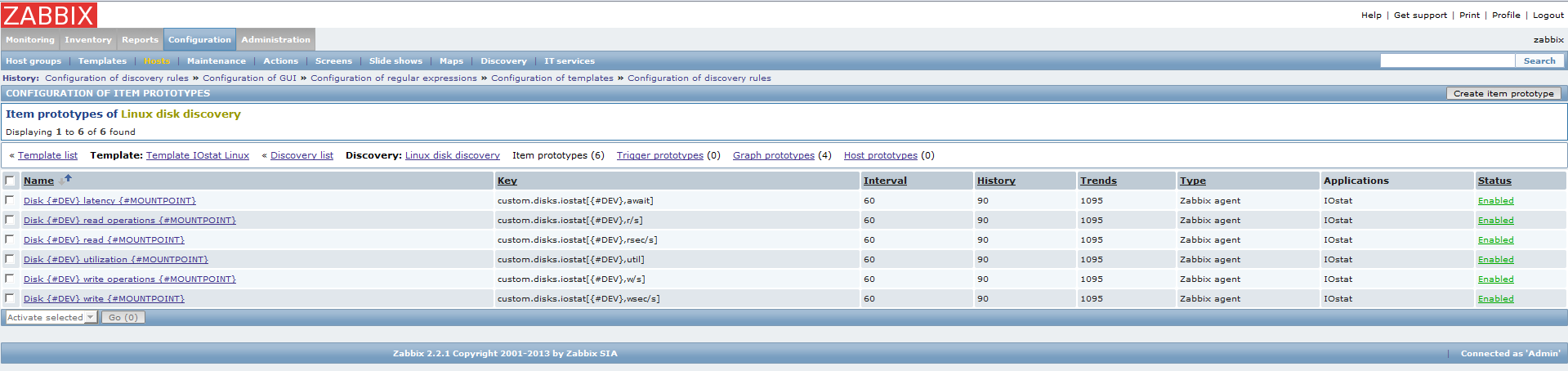Tick the select-all checkbox in header
1568x371 pixels.
[10, 181]
